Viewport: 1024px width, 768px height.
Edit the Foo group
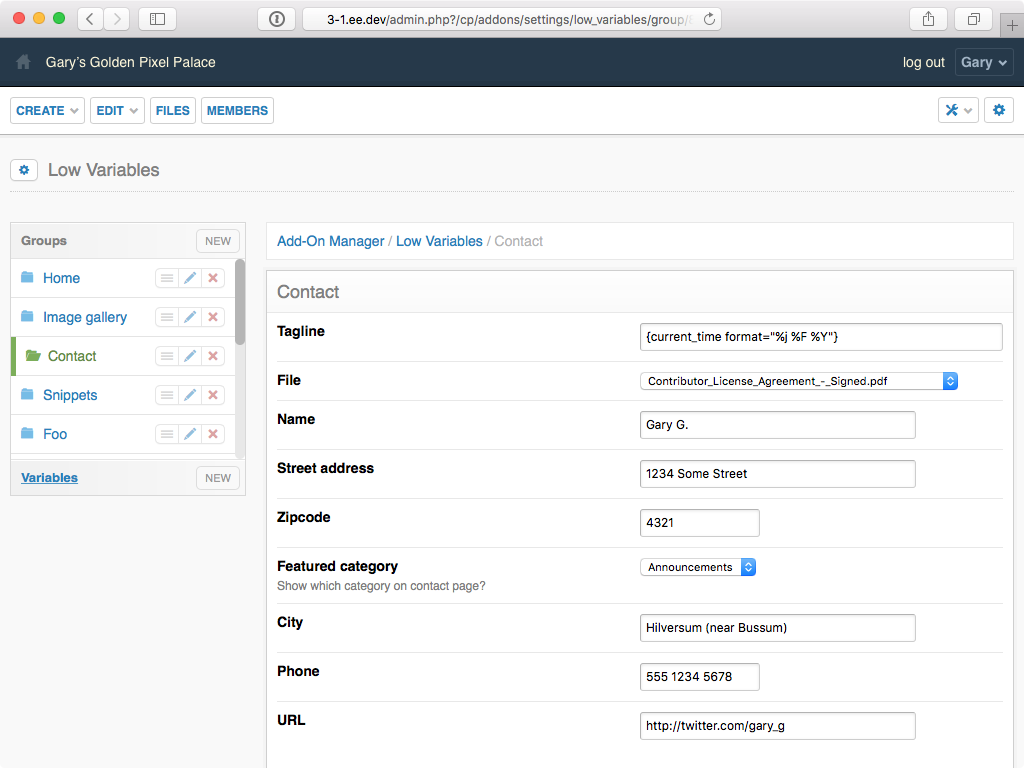click(190, 434)
